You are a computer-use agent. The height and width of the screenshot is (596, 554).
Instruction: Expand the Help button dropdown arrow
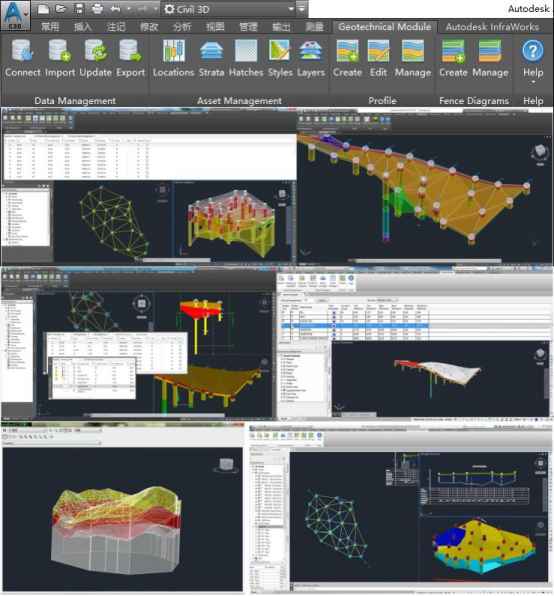click(533, 82)
